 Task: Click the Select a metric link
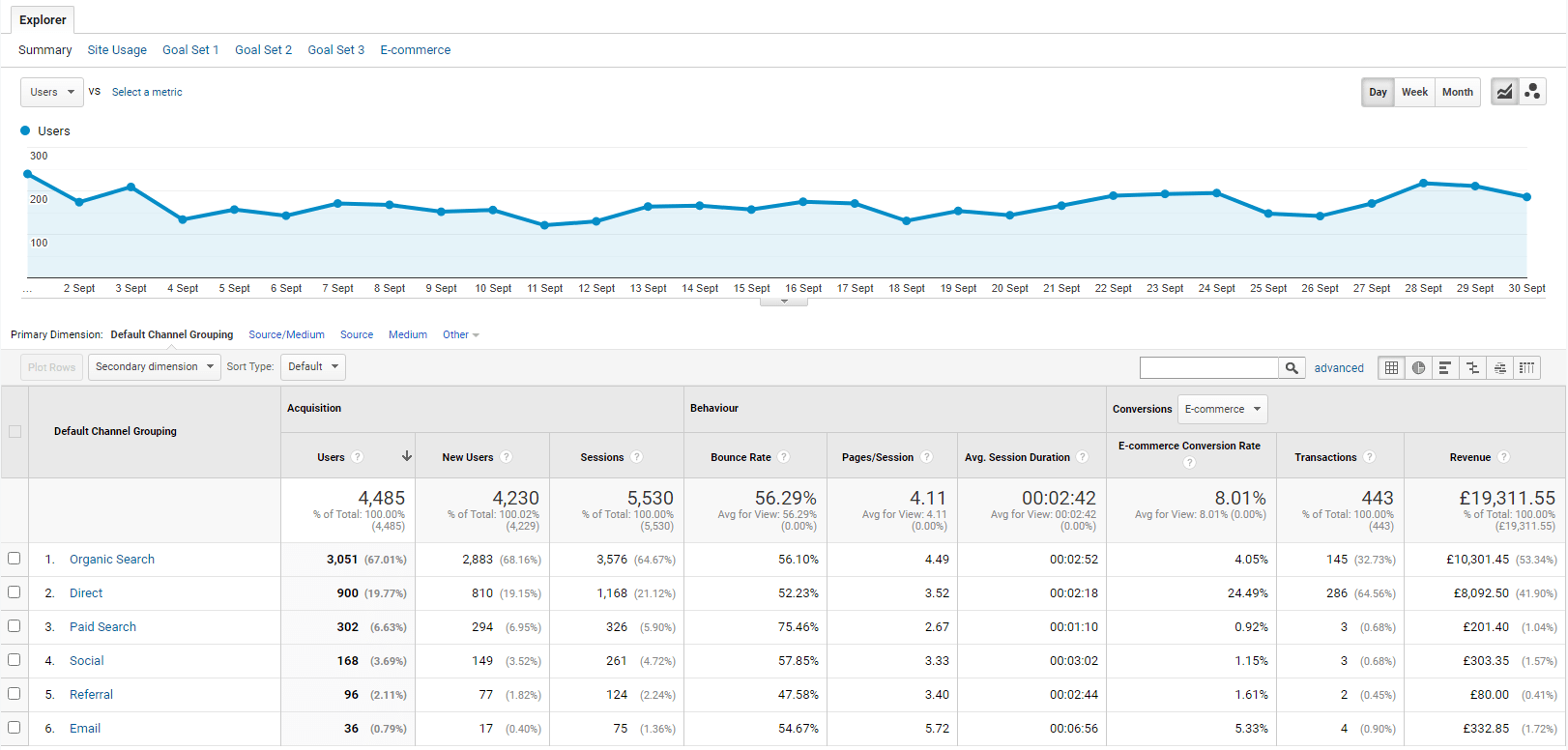tap(147, 93)
